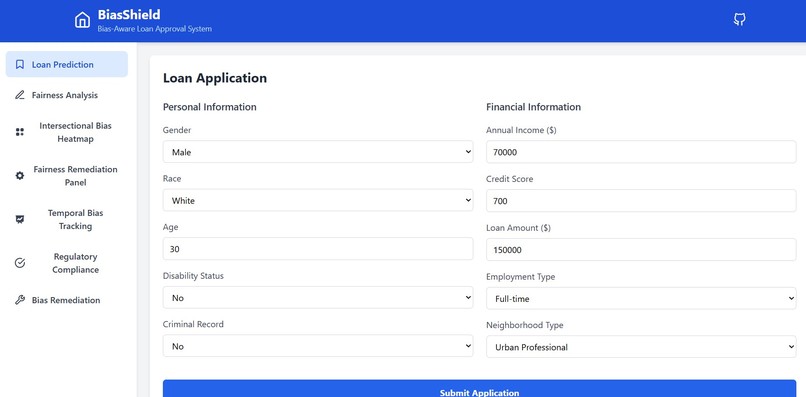Click the Age input field
The height and width of the screenshot is (397, 806).
318,249
